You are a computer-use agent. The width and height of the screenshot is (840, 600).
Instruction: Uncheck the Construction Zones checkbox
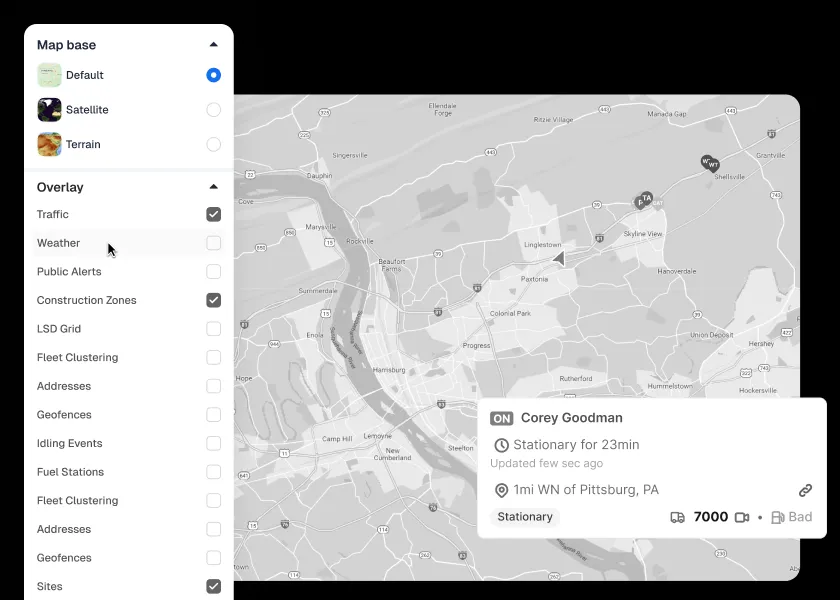click(x=213, y=300)
